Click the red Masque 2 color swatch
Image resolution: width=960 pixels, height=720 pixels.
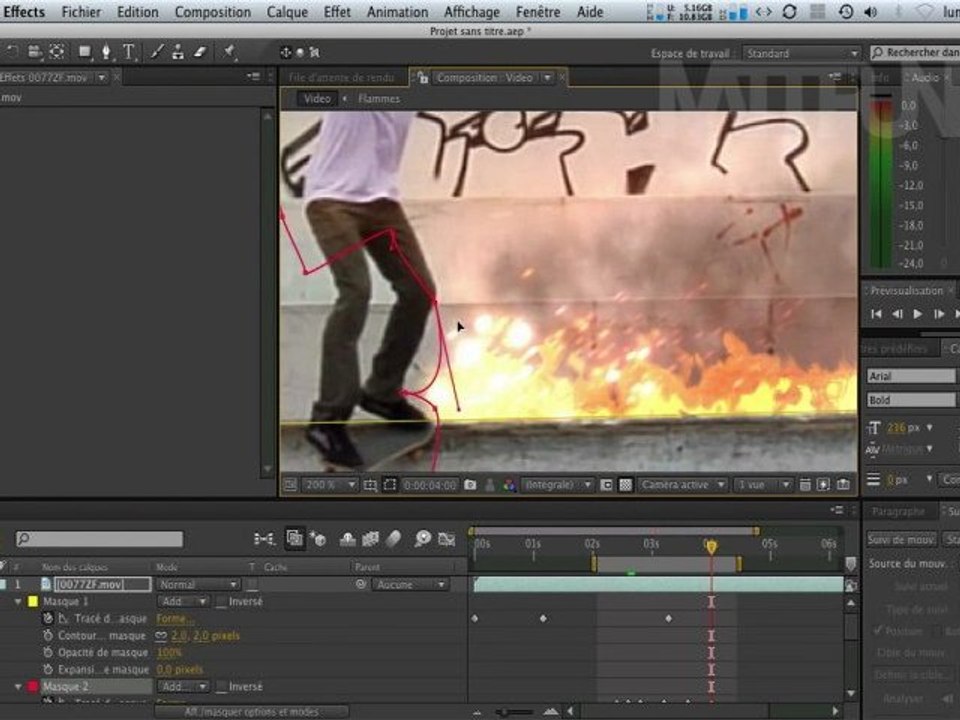tap(33, 687)
